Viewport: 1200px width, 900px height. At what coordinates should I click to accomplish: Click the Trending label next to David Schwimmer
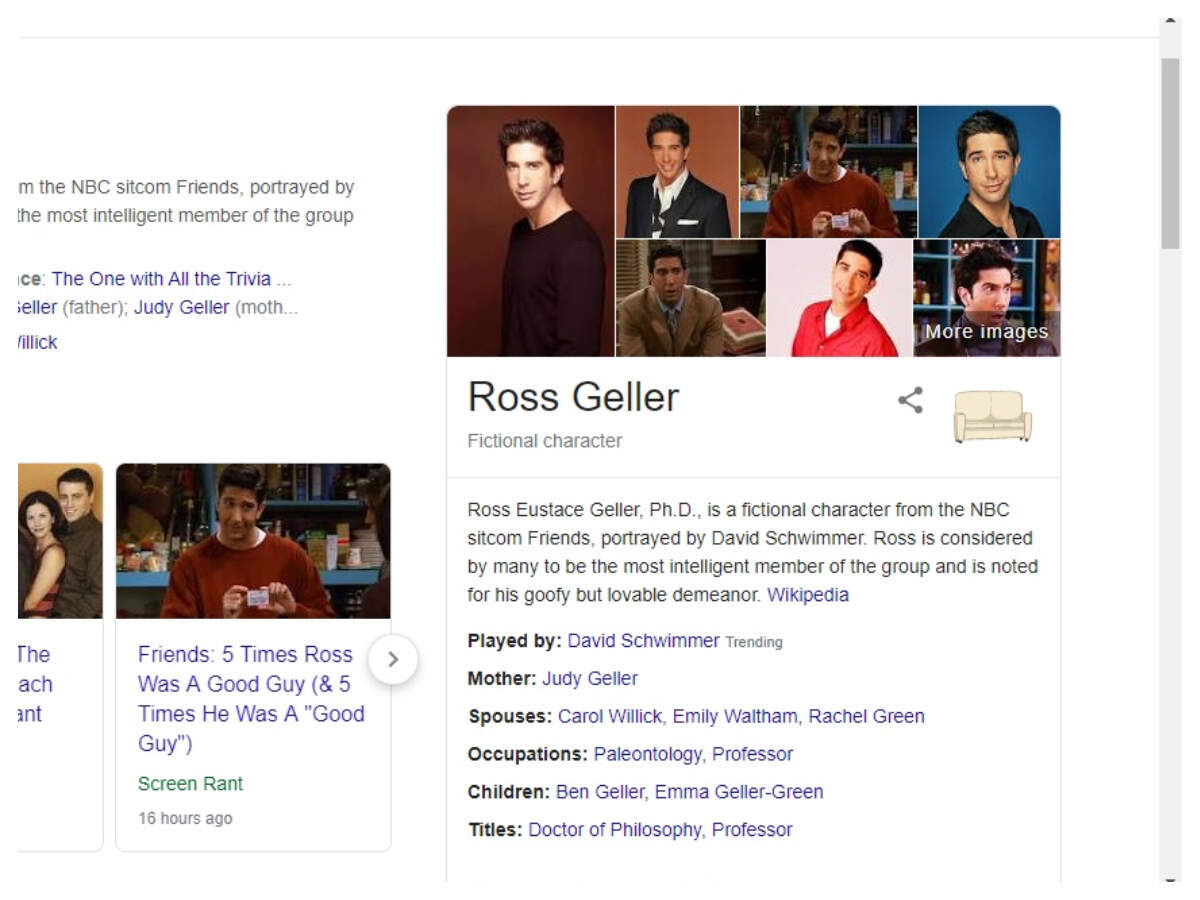tap(754, 642)
